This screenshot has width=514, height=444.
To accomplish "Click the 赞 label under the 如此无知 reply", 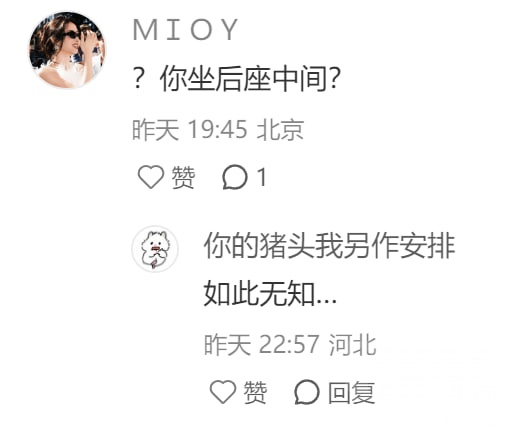I will click(255, 392).
